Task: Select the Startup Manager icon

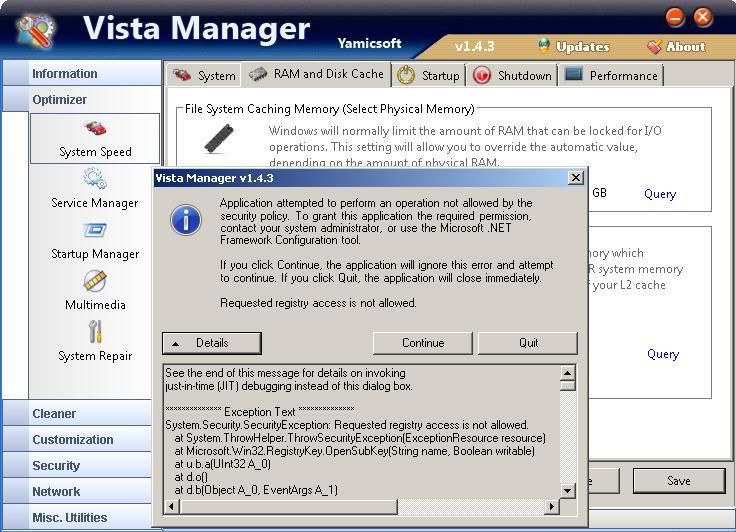Action: [95, 231]
